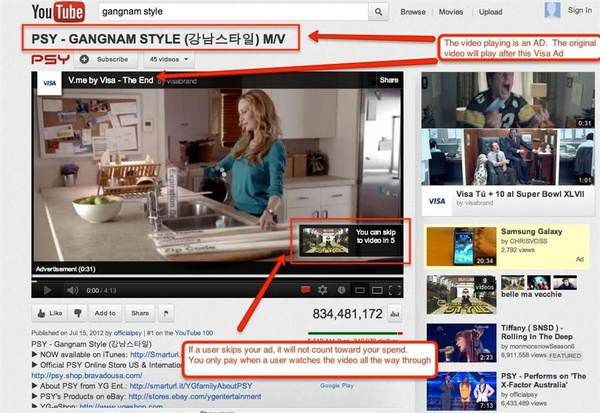Click the likes and dislikes rating bar
The height and width of the screenshot is (413, 600).
click(355, 333)
